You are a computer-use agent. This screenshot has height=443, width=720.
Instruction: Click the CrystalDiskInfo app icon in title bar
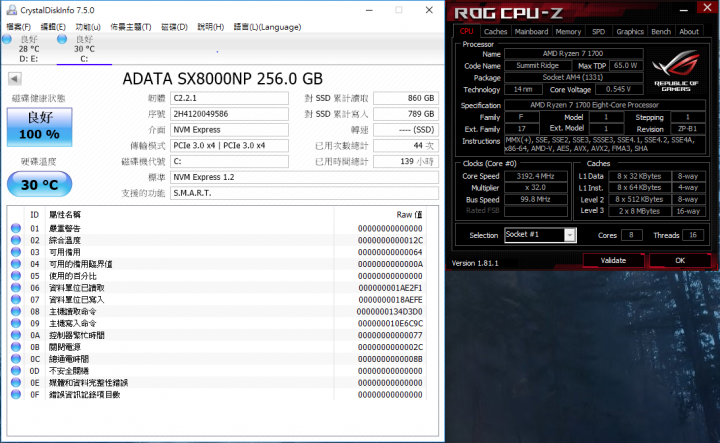[12, 10]
